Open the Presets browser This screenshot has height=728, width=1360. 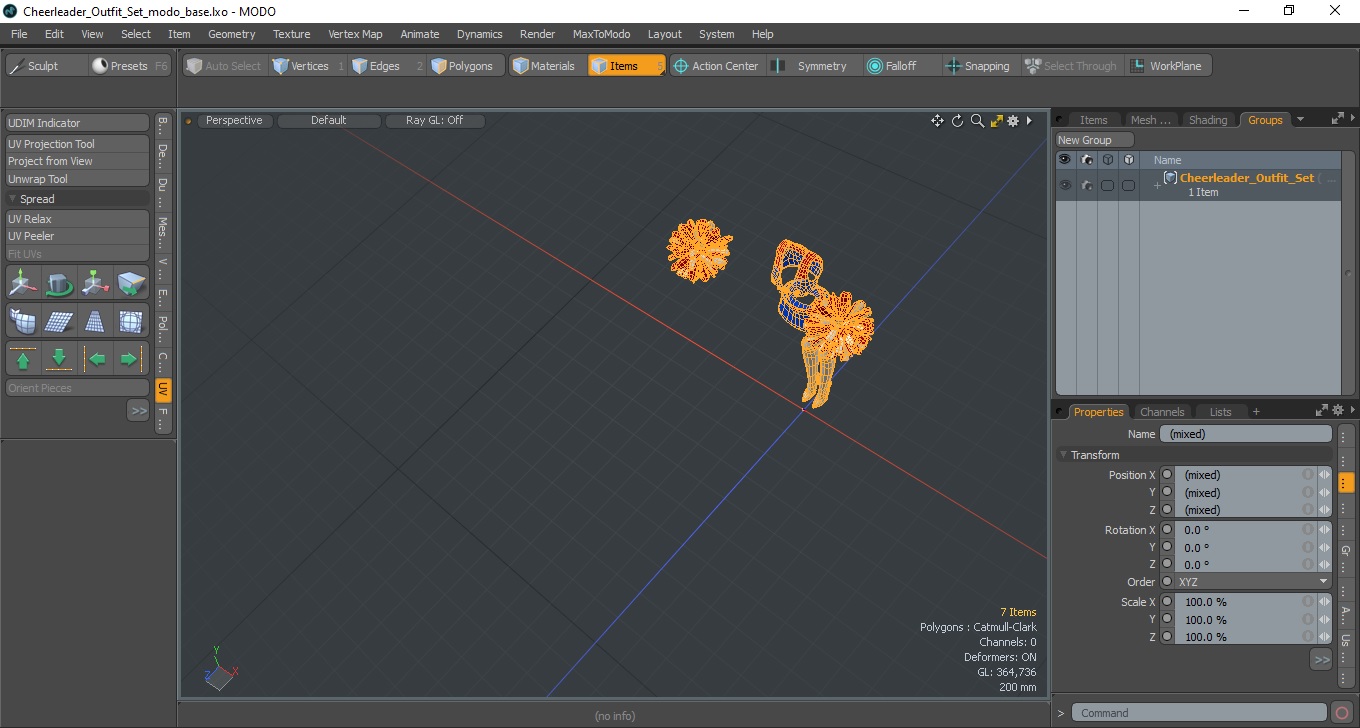pos(130,66)
